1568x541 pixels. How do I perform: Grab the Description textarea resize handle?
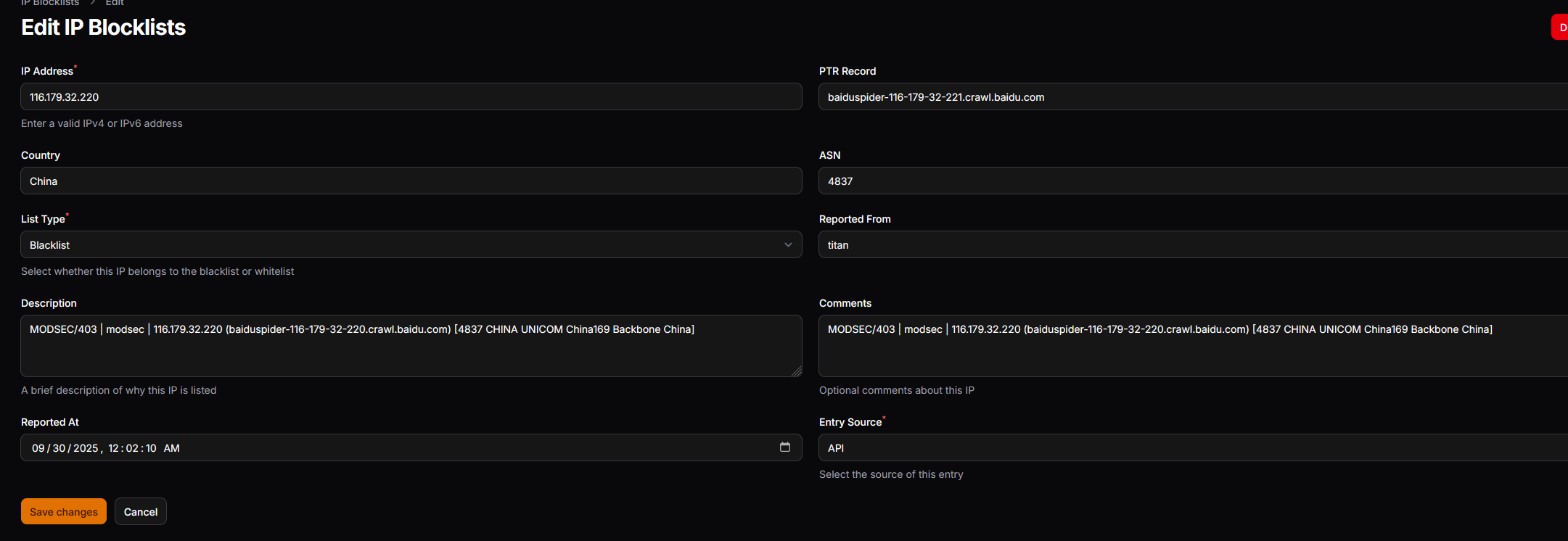point(797,371)
